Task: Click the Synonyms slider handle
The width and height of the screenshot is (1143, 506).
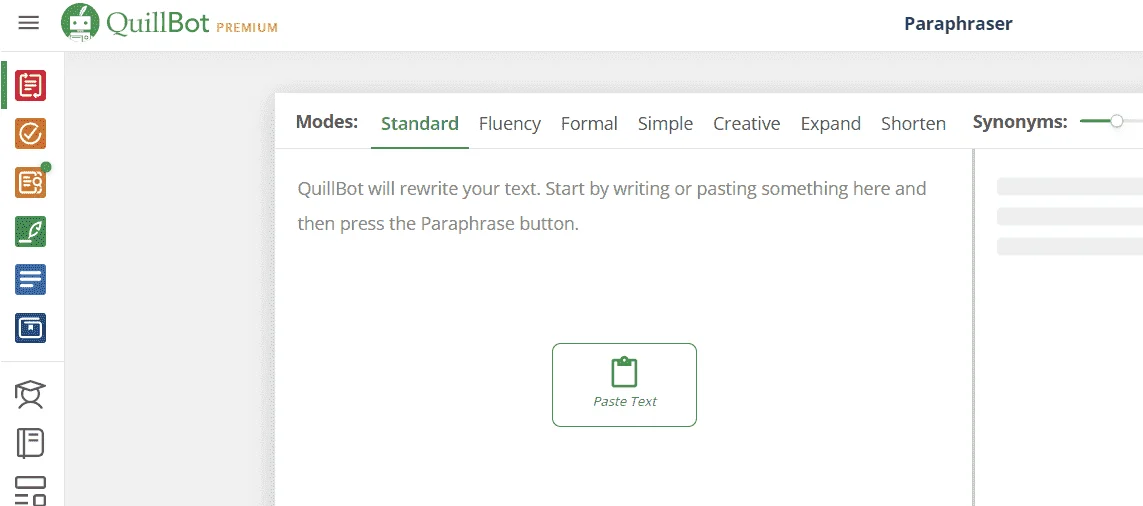Action: (x=1116, y=122)
